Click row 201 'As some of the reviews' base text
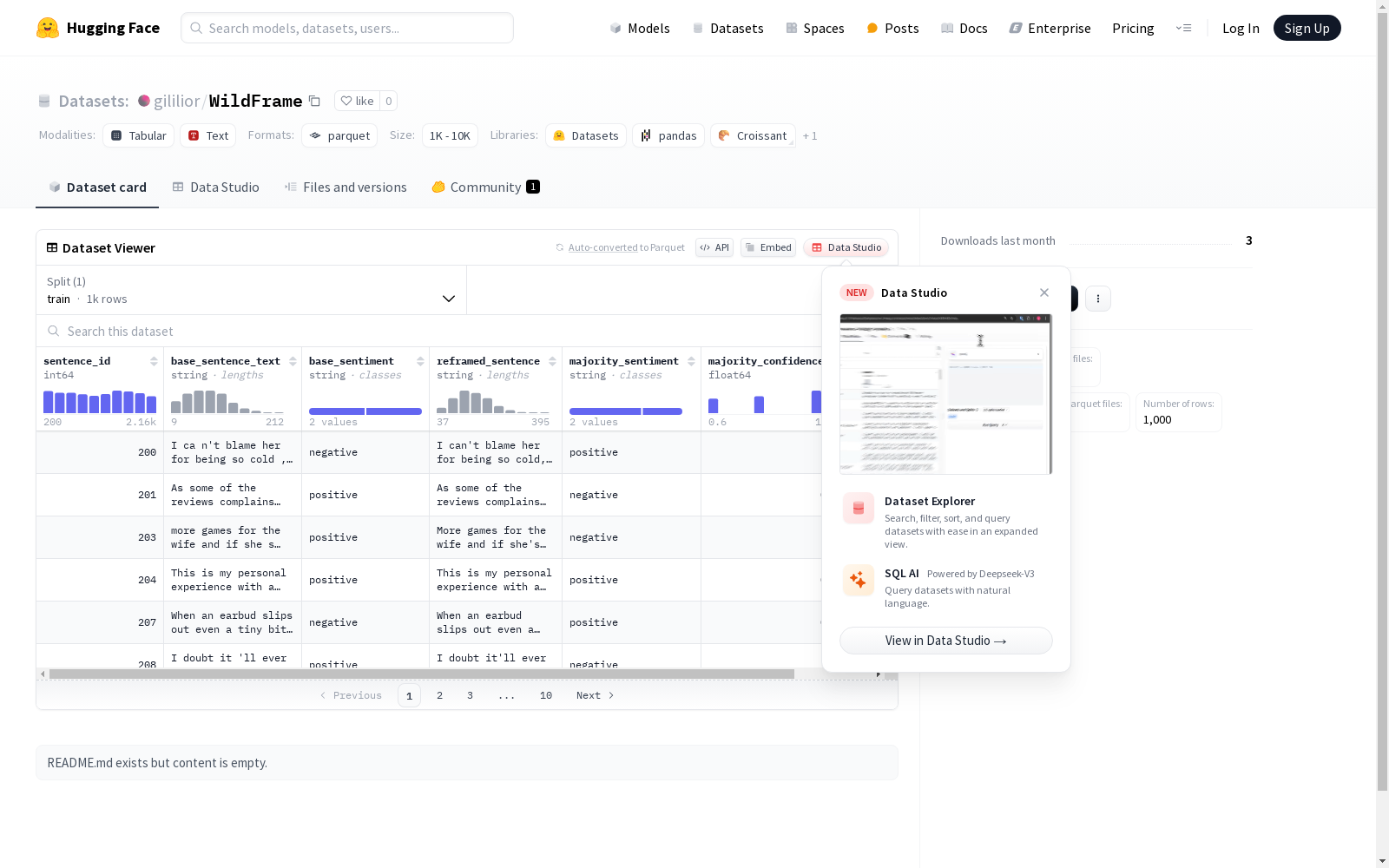The width and height of the screenshot is (1389, 868). pyautogui.click(x=233, y=495)
